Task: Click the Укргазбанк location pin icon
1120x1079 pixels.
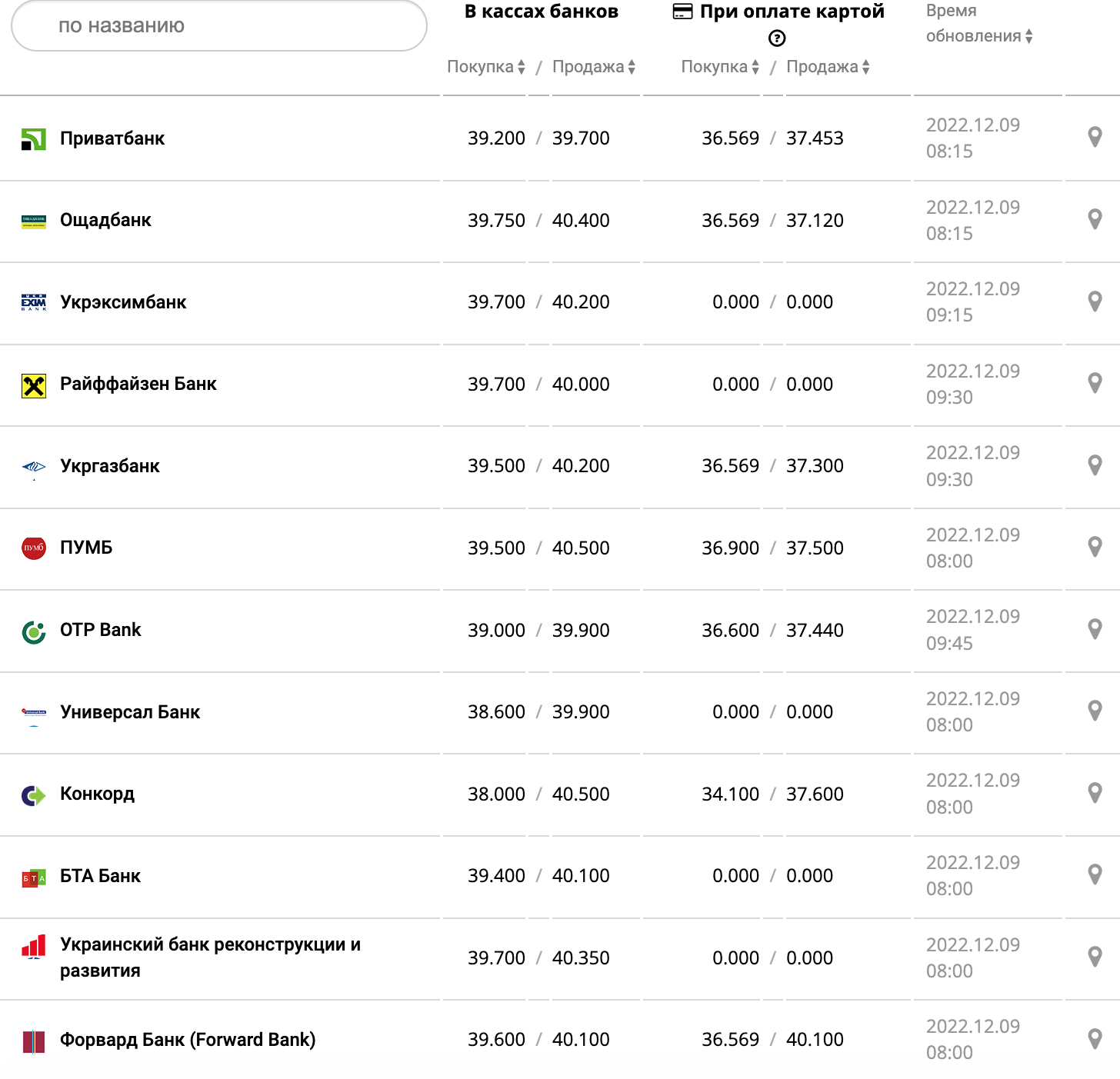Action: point(1095,465)
